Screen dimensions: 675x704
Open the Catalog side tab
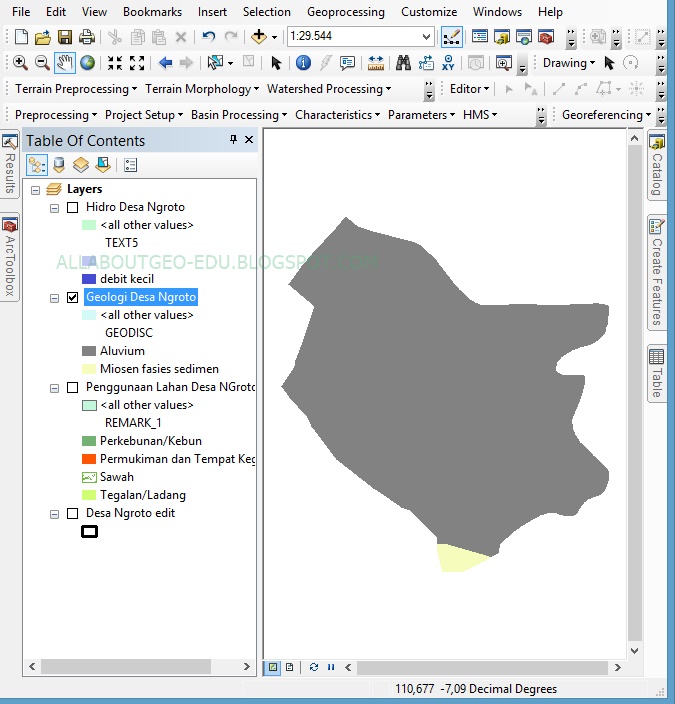tap(657, 165)
